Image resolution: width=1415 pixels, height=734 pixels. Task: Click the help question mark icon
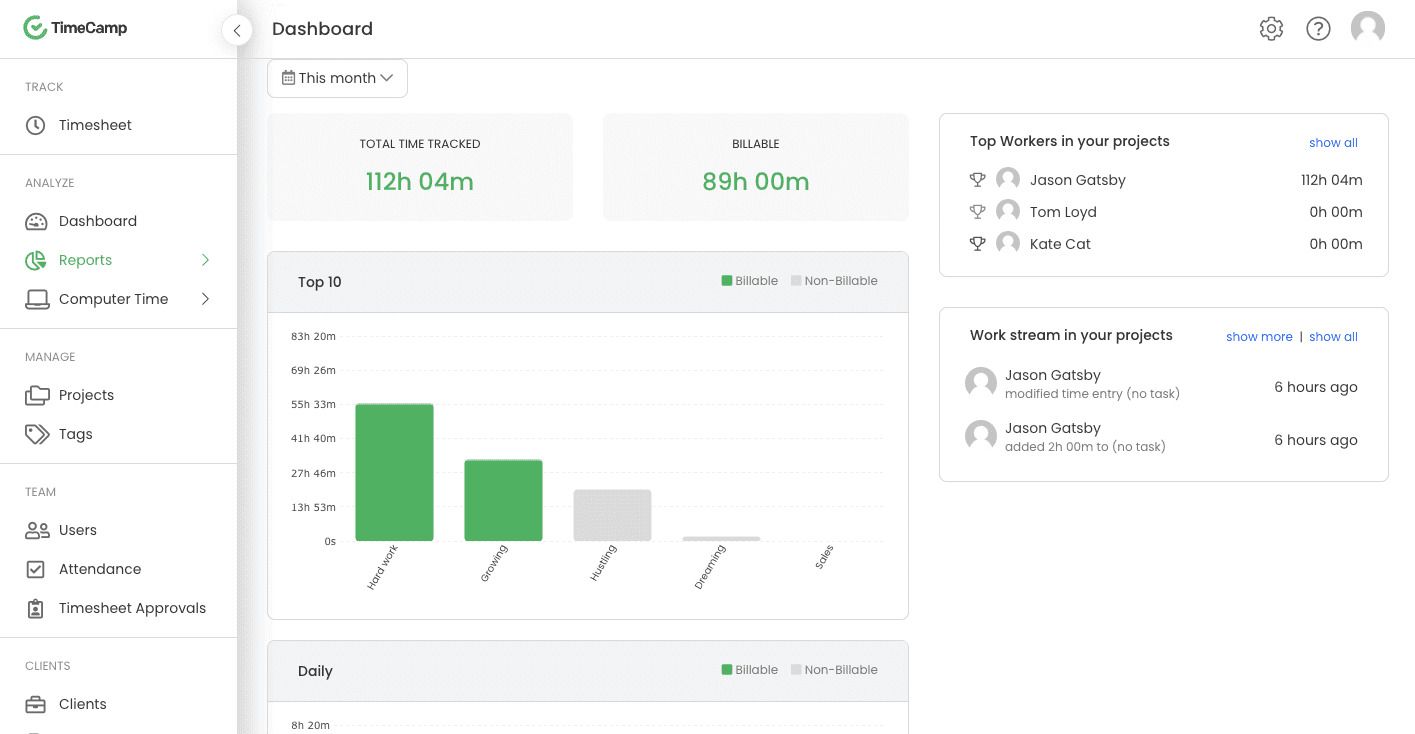point(1318,29)
